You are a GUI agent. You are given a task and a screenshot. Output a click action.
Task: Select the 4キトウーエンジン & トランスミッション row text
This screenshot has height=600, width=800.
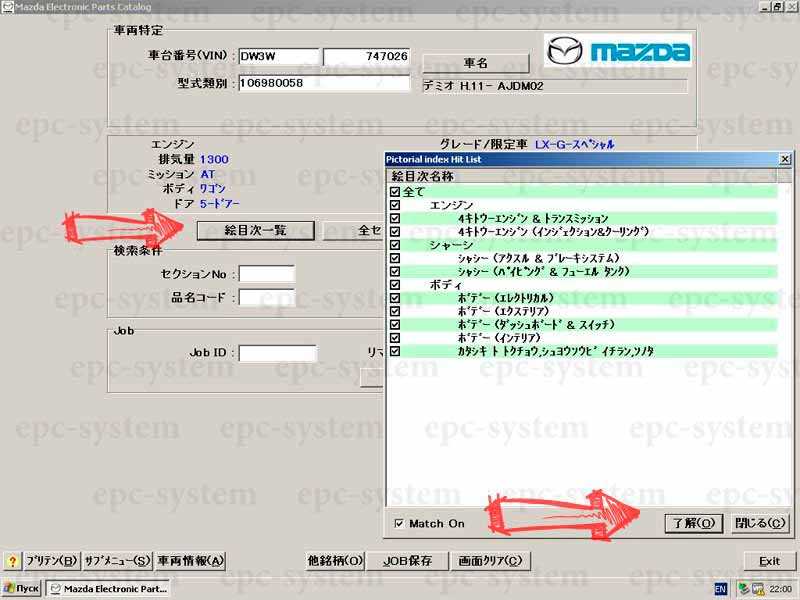coord(533,218)
